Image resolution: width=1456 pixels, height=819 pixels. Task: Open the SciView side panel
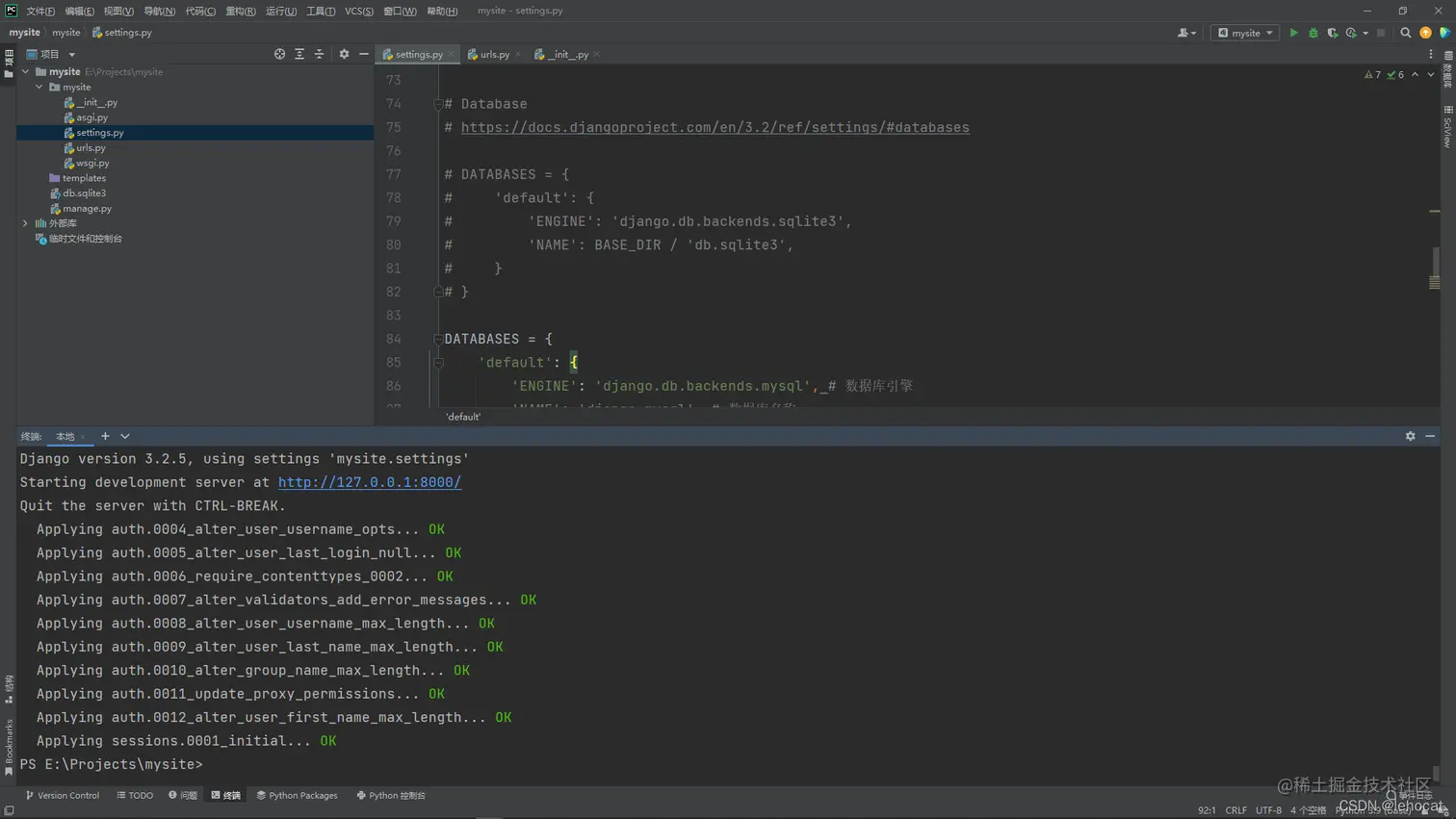[1447, 126]
